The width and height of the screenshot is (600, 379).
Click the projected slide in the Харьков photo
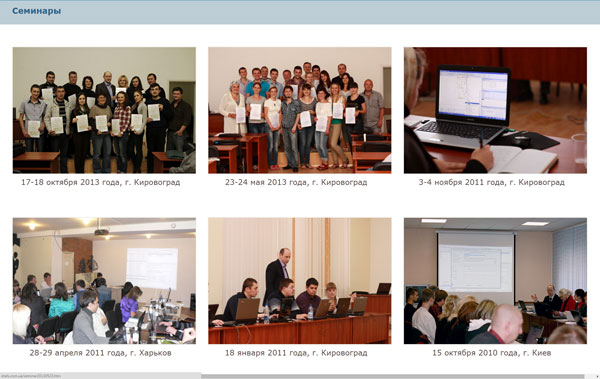pyautogui.click(x=152, y=268)
